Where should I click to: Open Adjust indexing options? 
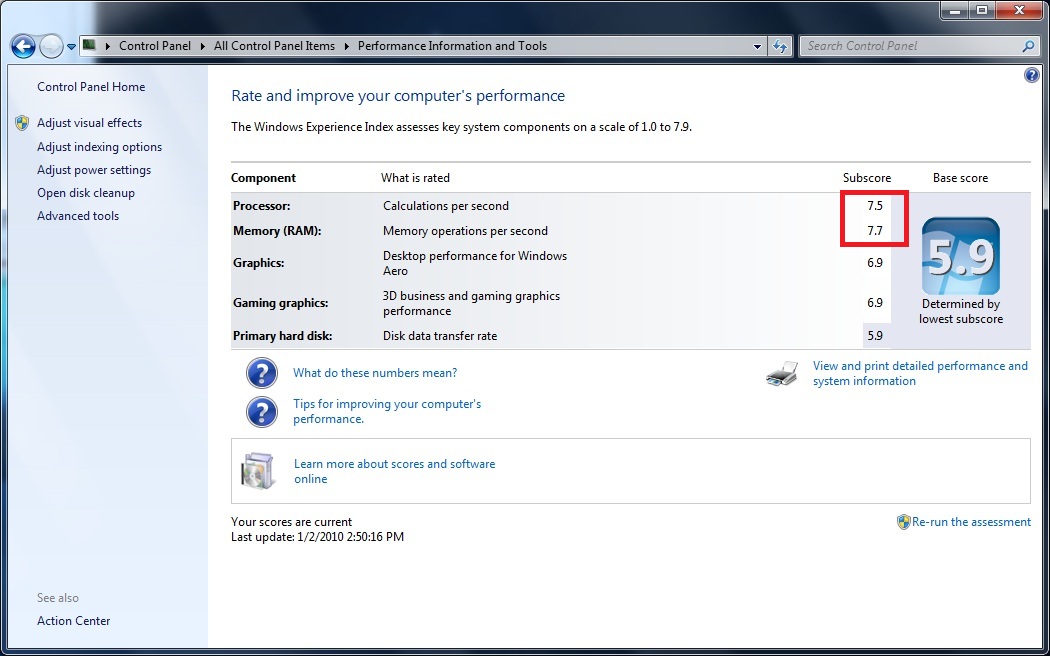point(100,147)
